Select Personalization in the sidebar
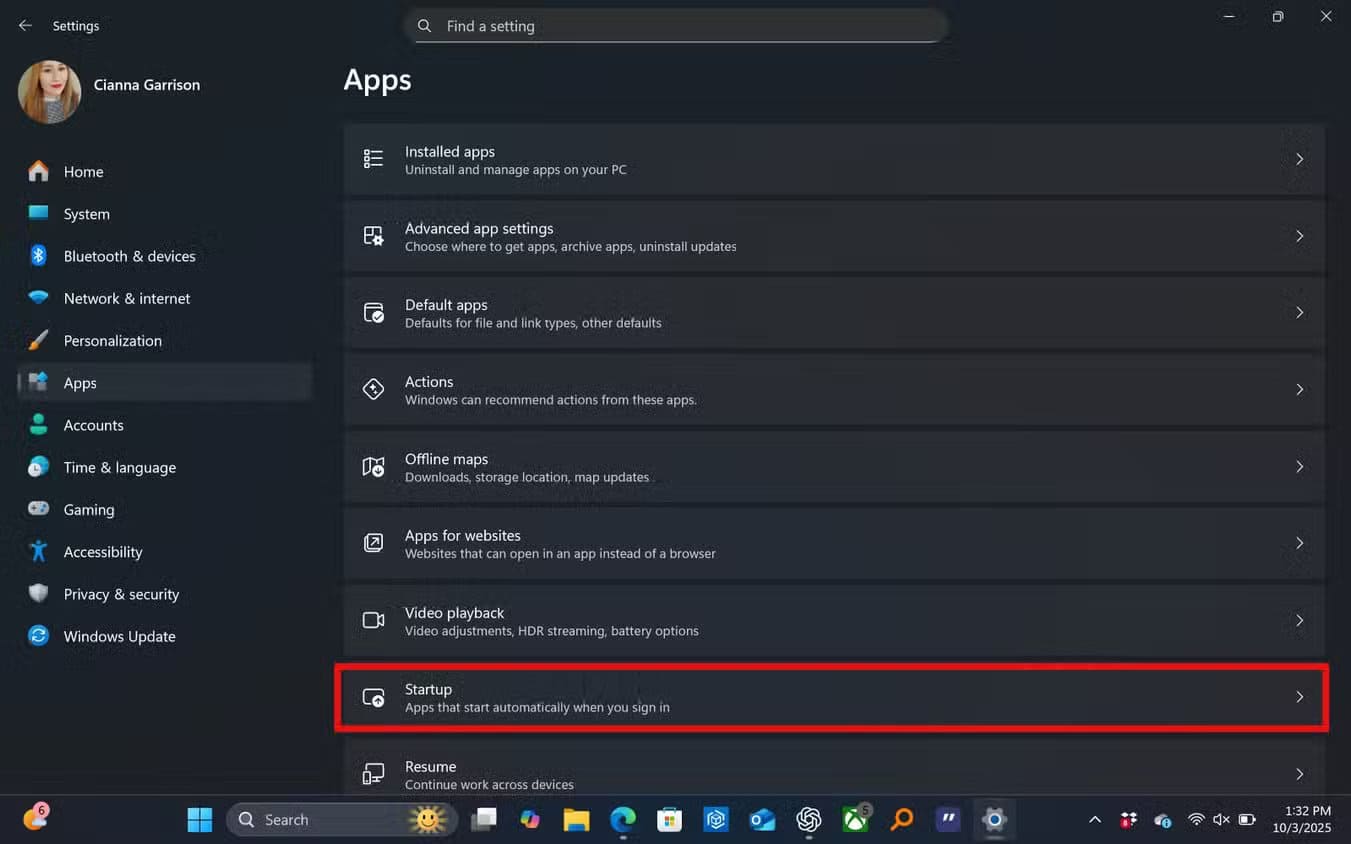The width and height of the screenshot is (1351, 844). pyautogui.click(x=112, y=341)
